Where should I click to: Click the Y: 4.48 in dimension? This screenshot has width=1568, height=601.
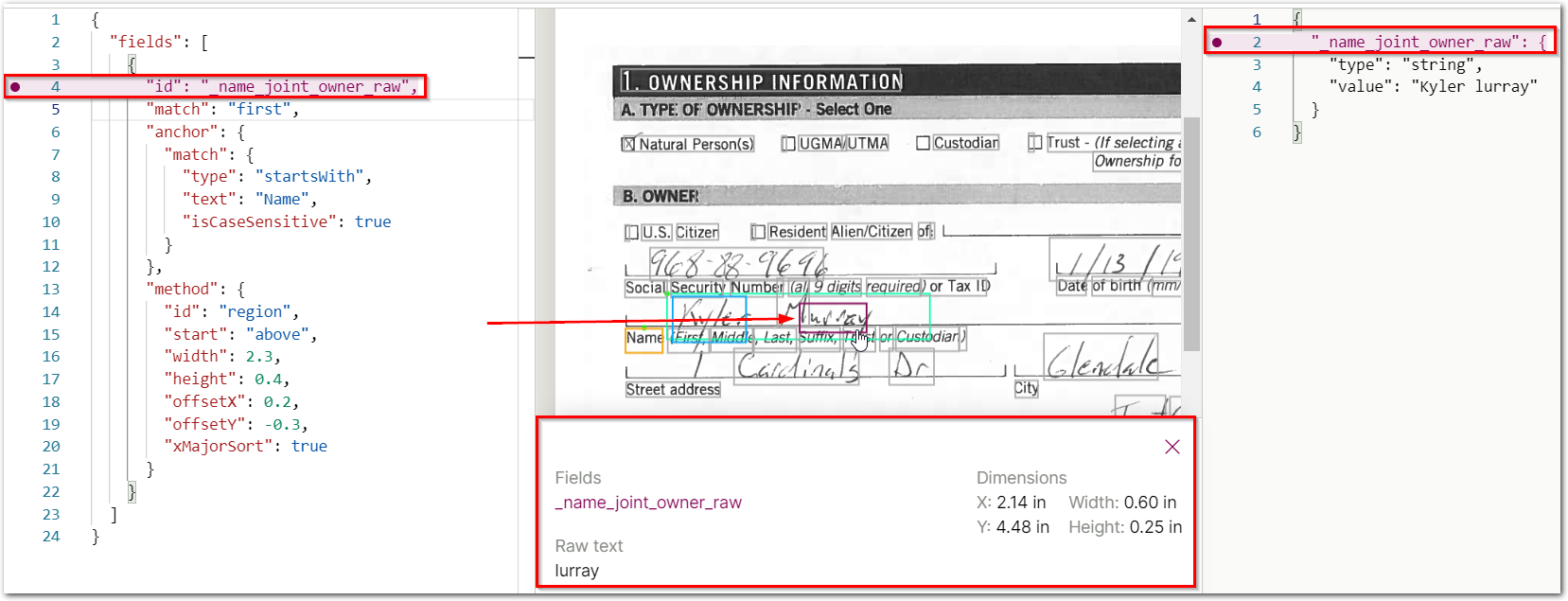1013,527
